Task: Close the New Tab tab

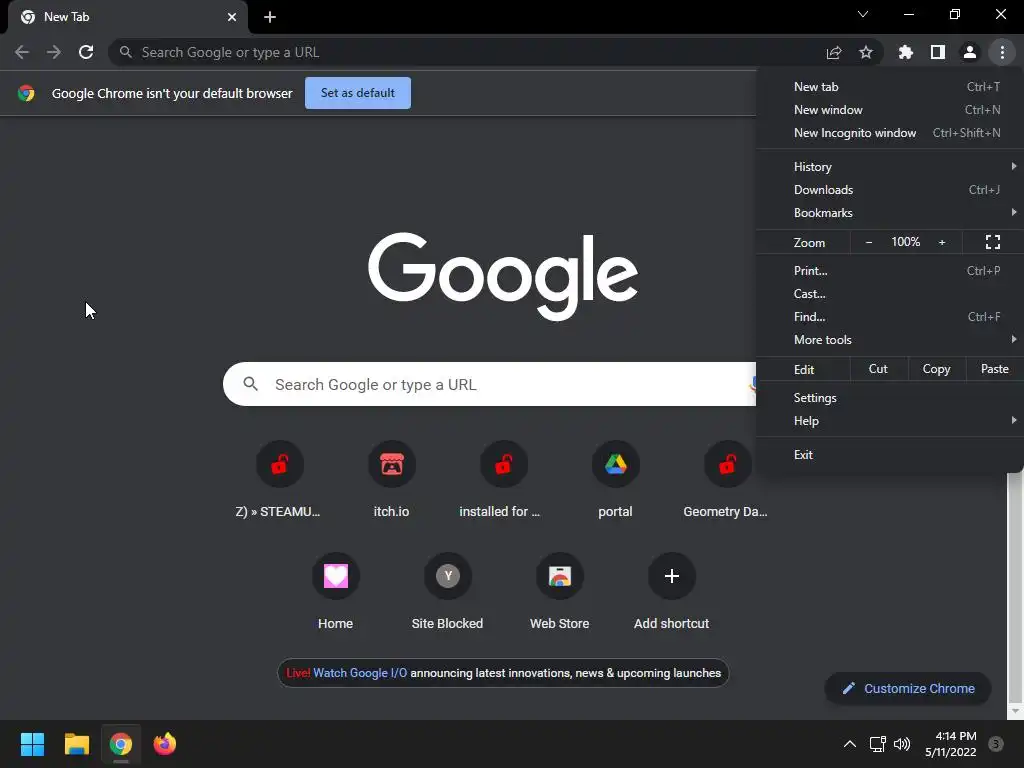Action: point(232,17)
